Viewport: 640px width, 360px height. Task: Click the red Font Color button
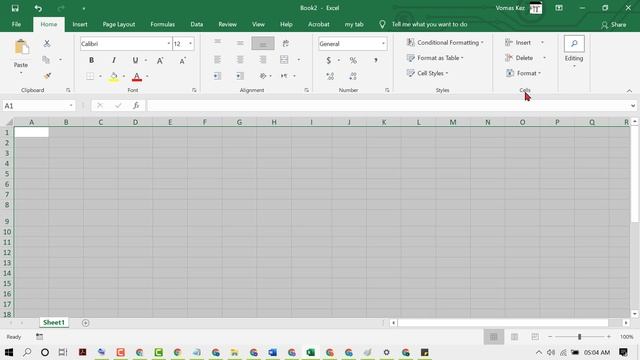(x=137, y=76)
